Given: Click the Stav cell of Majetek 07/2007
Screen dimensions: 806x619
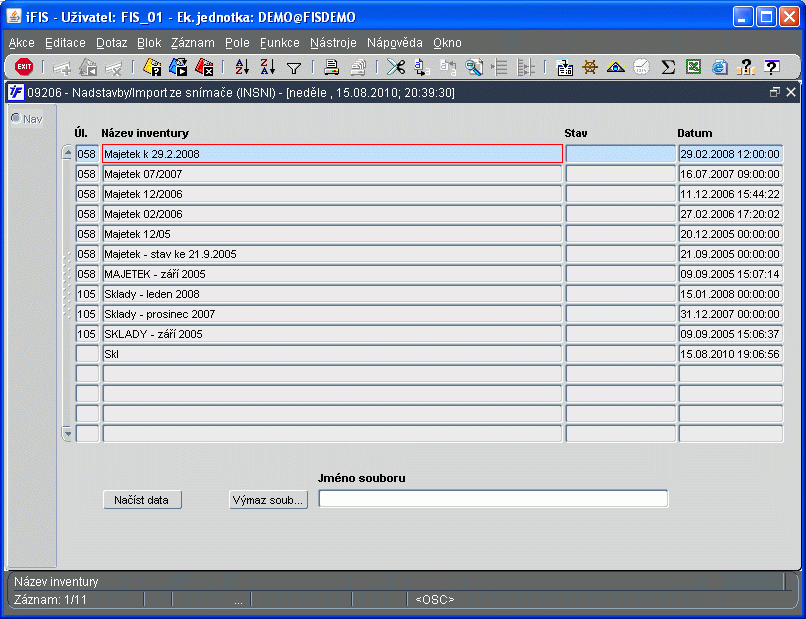Looking at the screenshot, I should tap(620, 174).
